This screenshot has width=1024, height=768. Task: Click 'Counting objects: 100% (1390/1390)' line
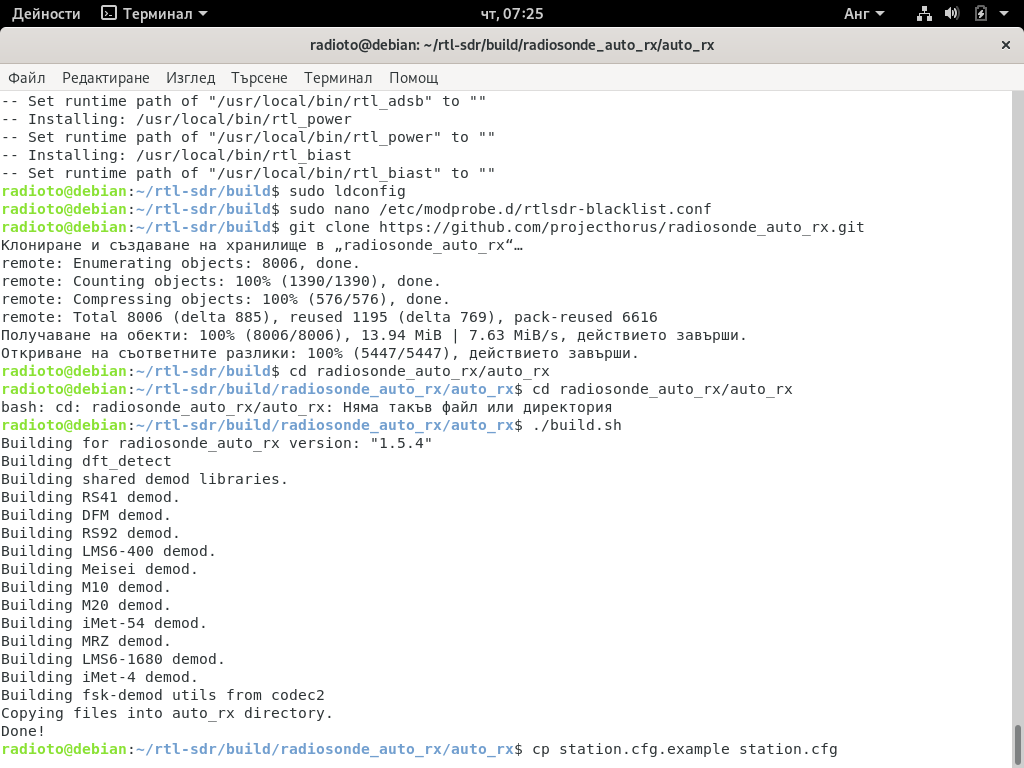(x=221, y=281)
